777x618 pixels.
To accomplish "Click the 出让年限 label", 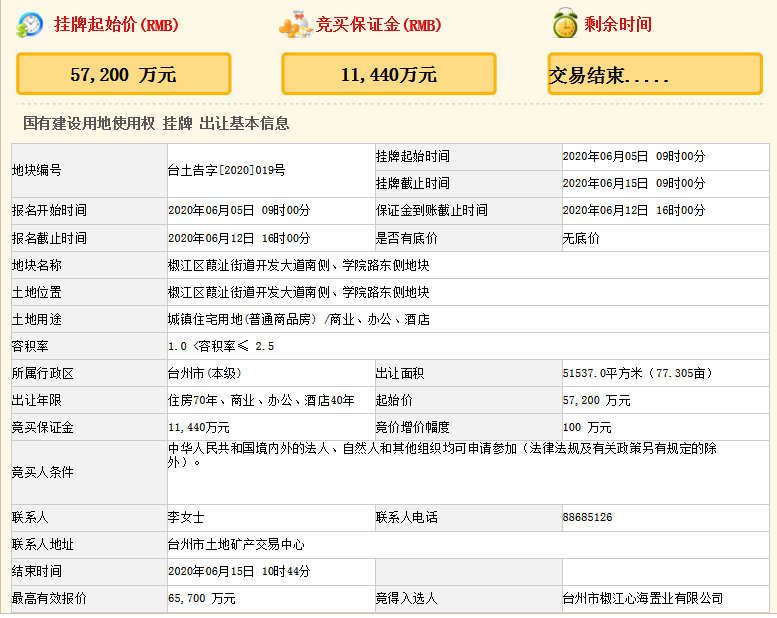I will 37,400.
